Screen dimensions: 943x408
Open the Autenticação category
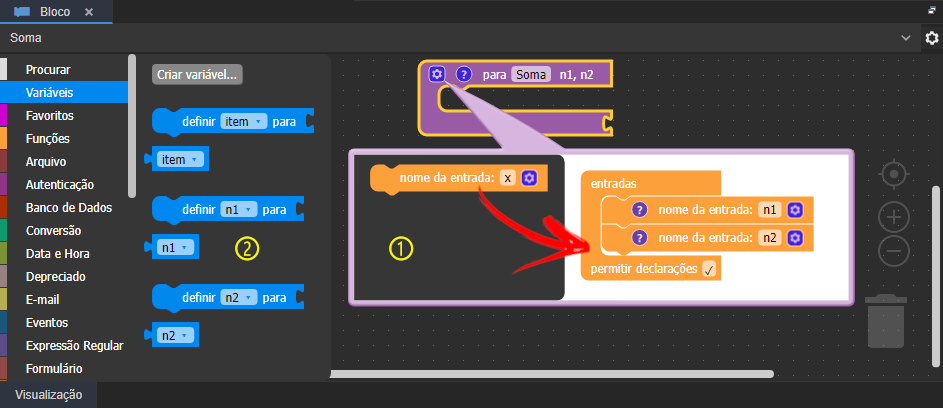coord(64,185)
